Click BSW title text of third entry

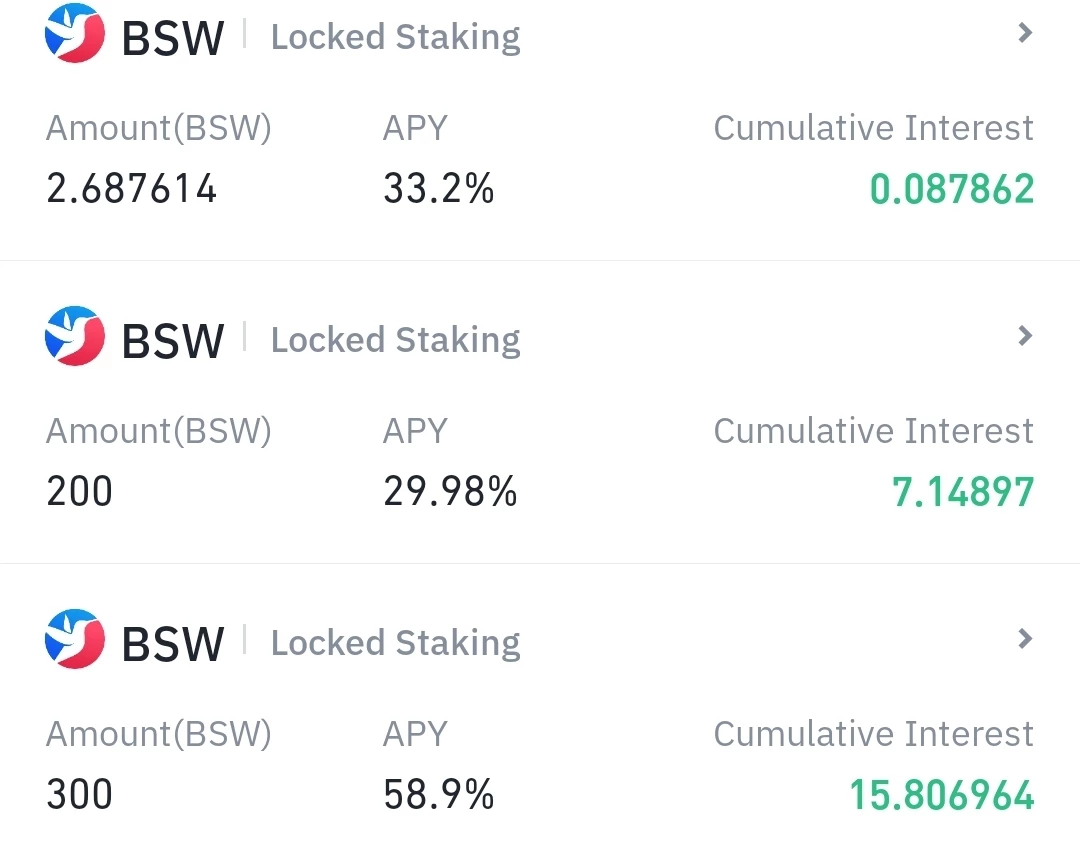click(x=173, y=644)
